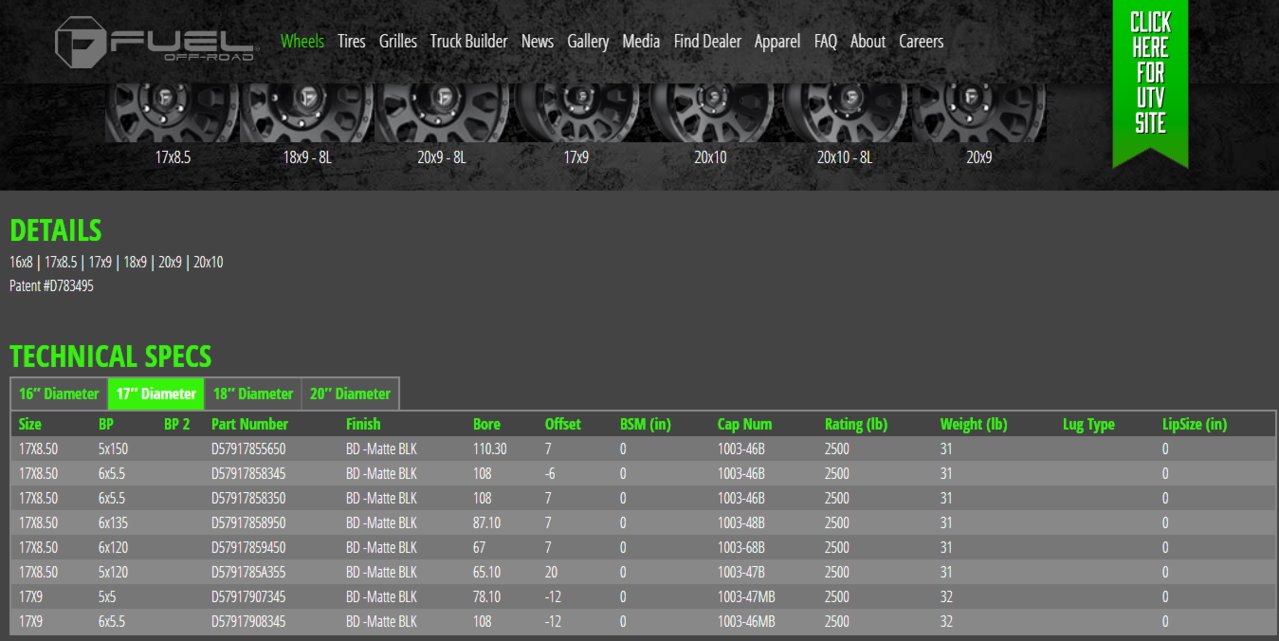Click cap number 1003-68B
This screenshot has width=1279, height=641.
click(741, 547)
